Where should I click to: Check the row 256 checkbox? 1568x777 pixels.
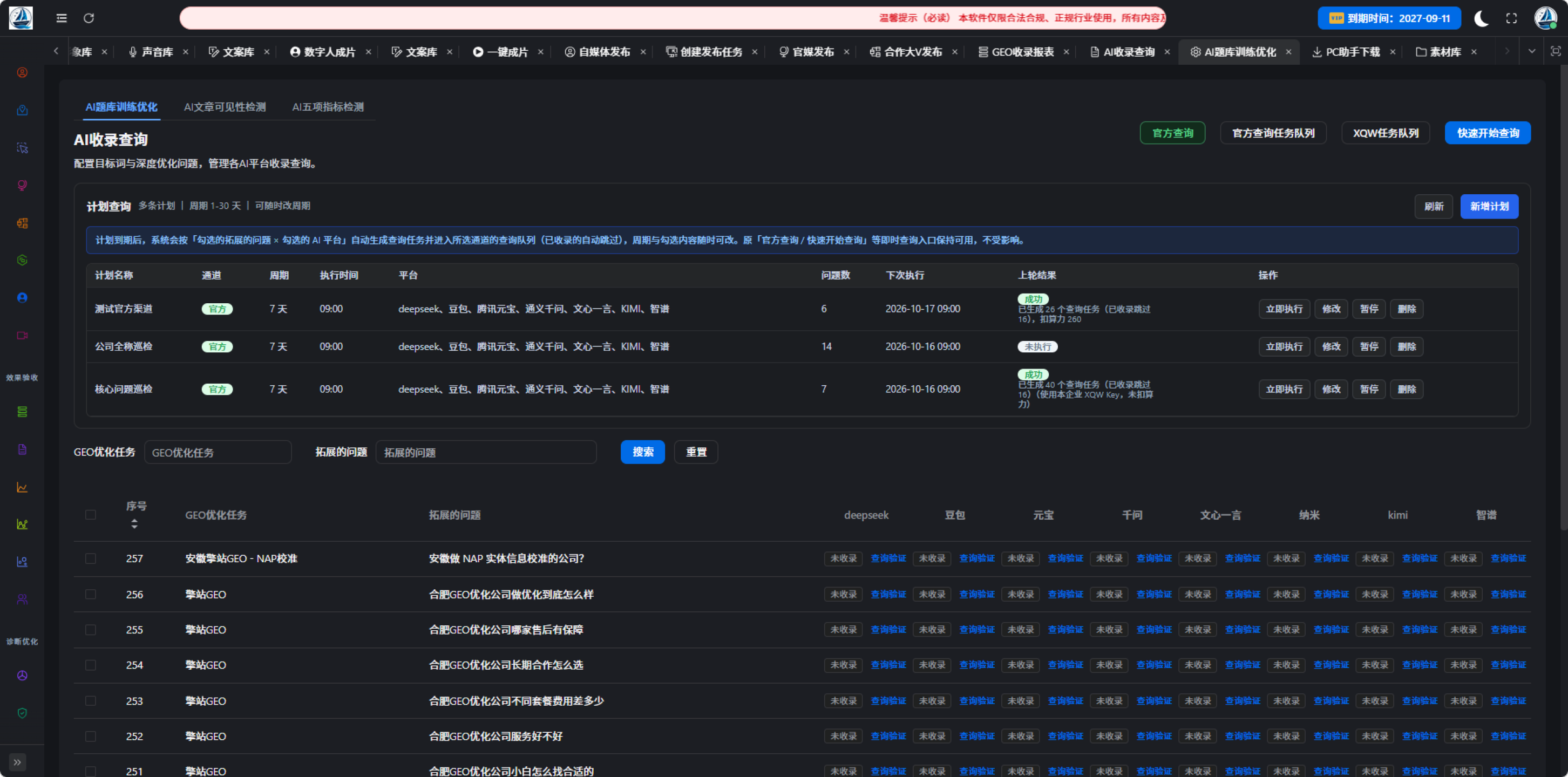[x=91, y=594]
